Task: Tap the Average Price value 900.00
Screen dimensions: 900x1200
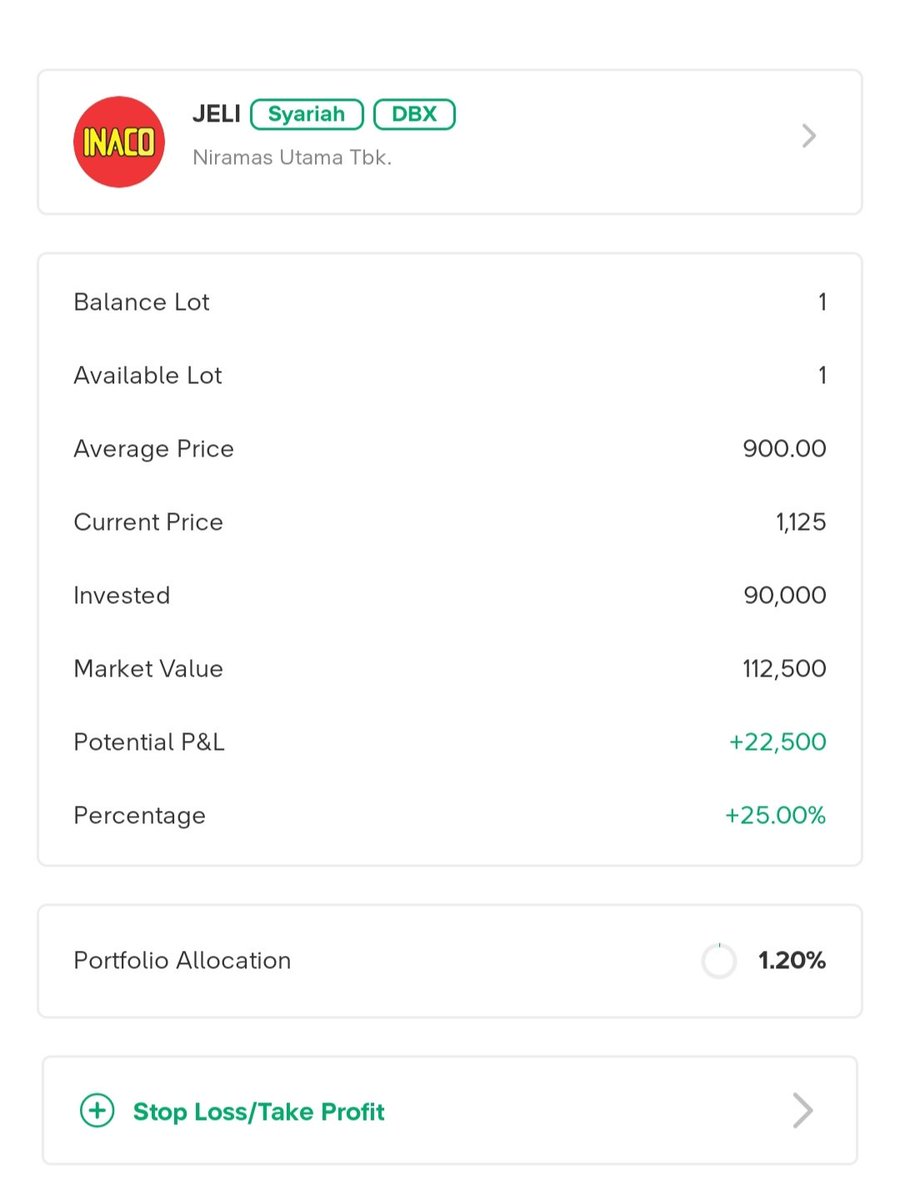Action: 785,449
